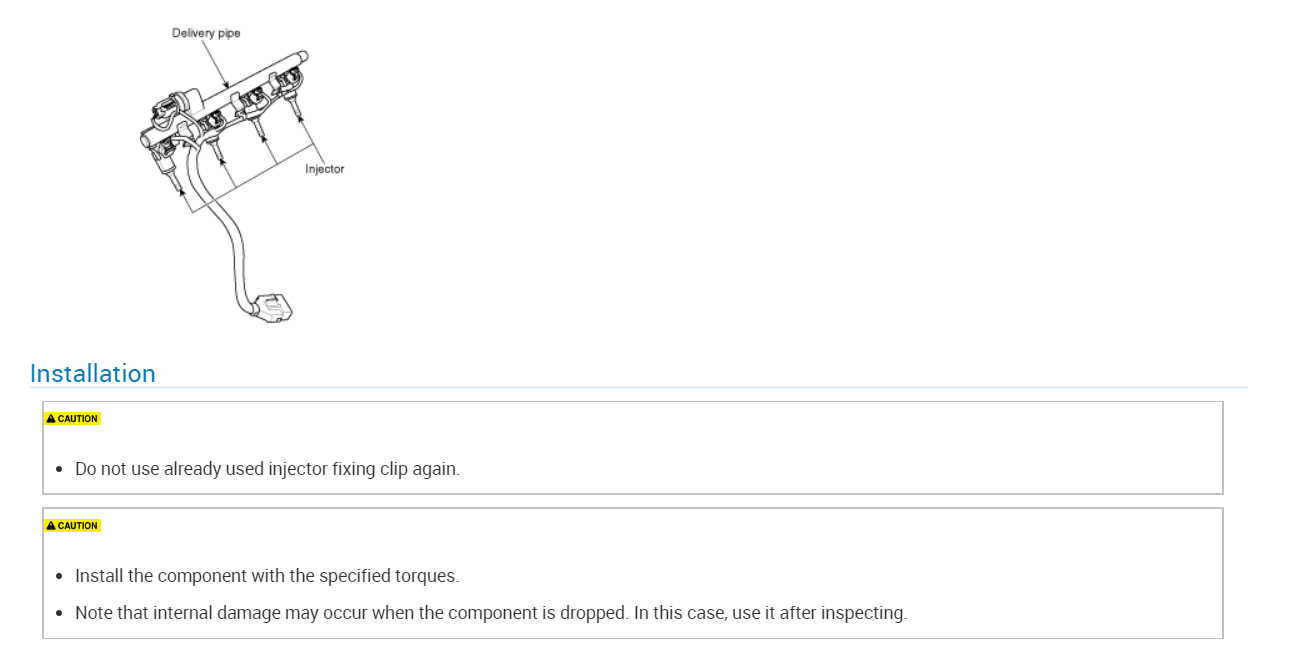1293x649 pixels.
Task: Click the bullet before "Do not use already used"
Action: click(60, 469)
